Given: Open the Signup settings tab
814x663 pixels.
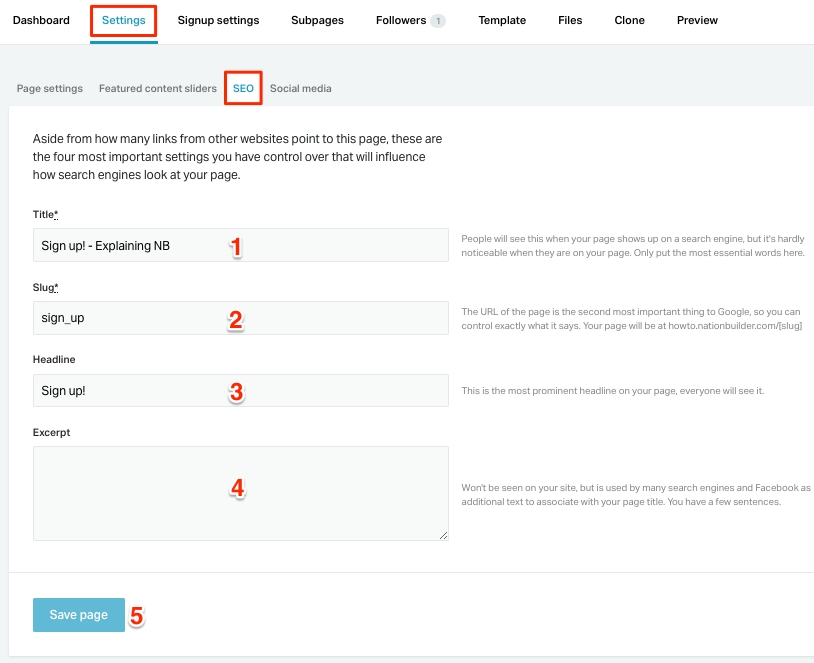Looking at the screenshot, I should tap(218, 19).
